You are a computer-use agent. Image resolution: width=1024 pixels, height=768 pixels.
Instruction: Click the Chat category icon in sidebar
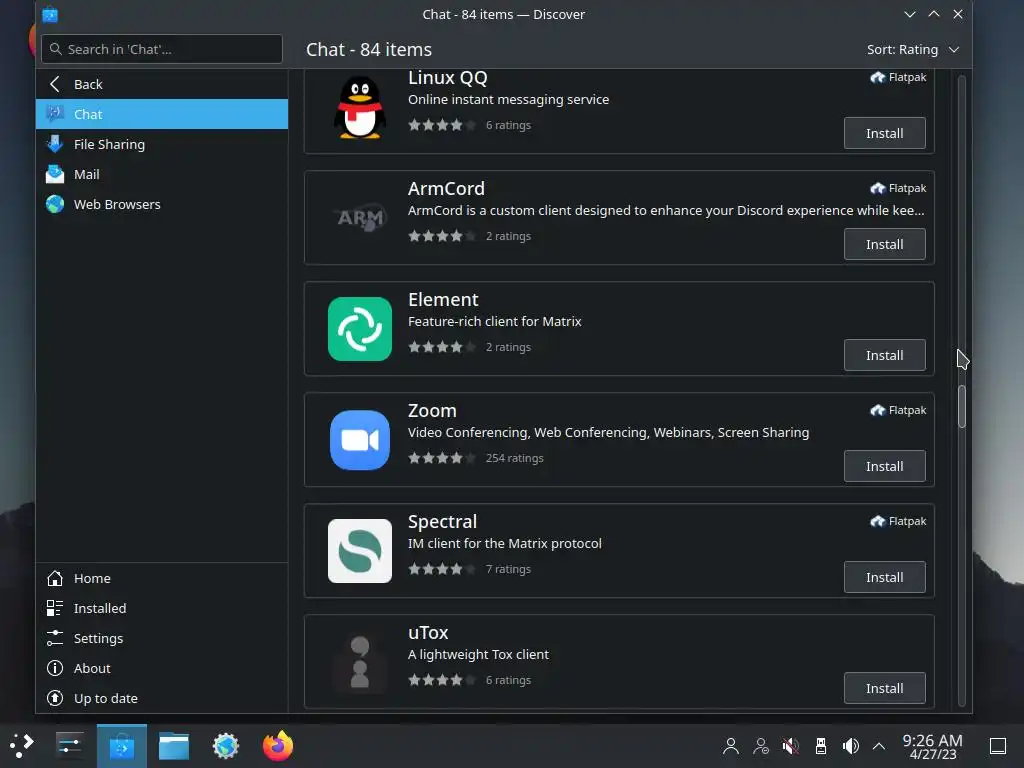(x=55, y=114)
